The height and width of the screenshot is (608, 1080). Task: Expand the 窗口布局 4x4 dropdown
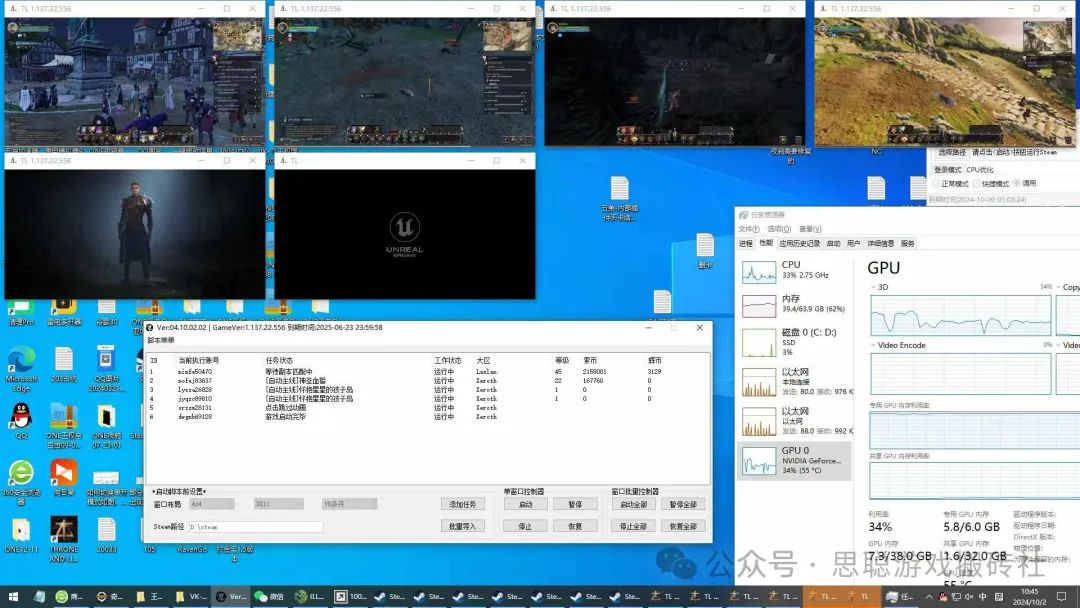click(x=211, y=505)
